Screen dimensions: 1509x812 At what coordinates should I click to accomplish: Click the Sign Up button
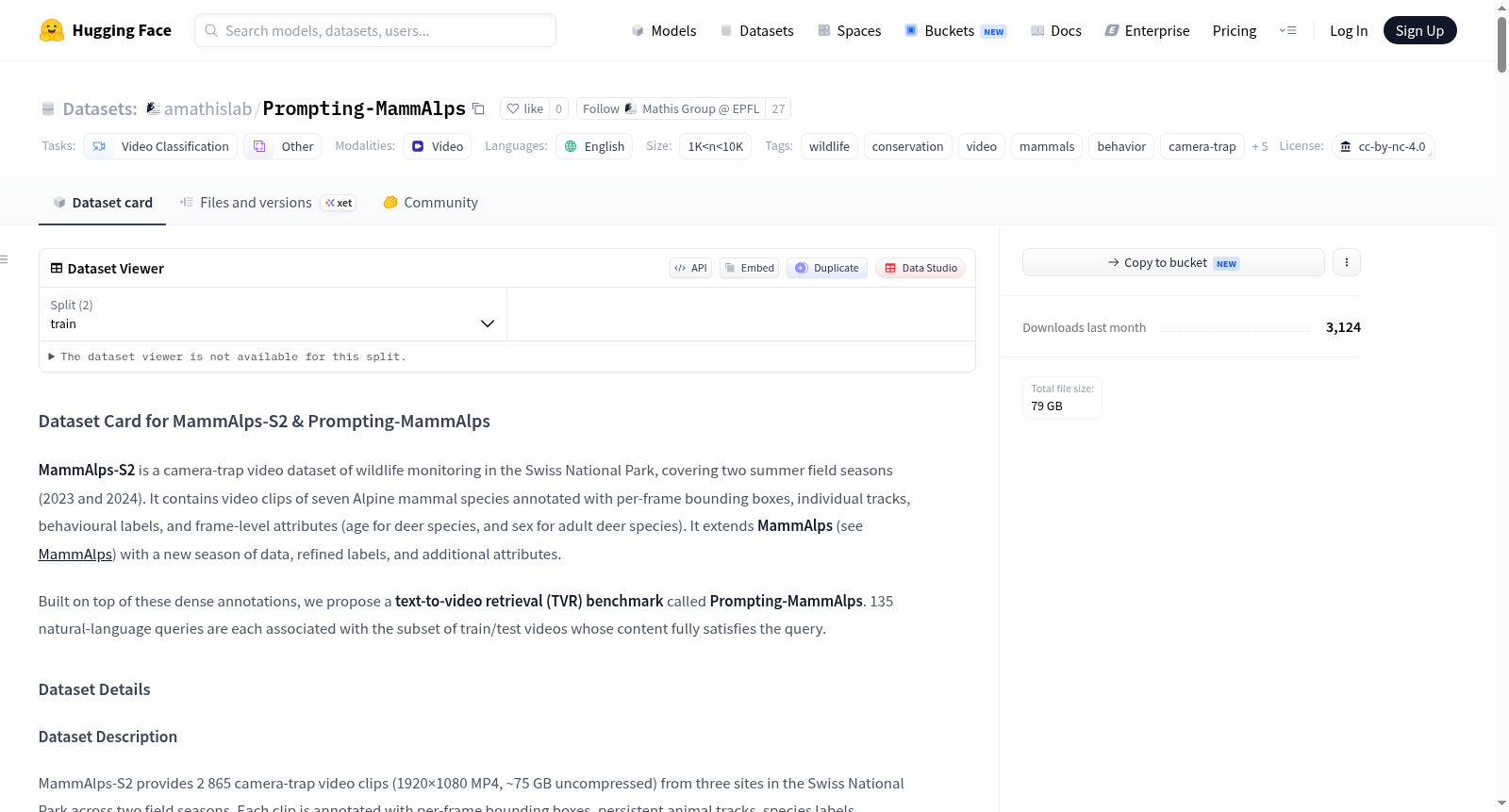(x=1419, y=30)
